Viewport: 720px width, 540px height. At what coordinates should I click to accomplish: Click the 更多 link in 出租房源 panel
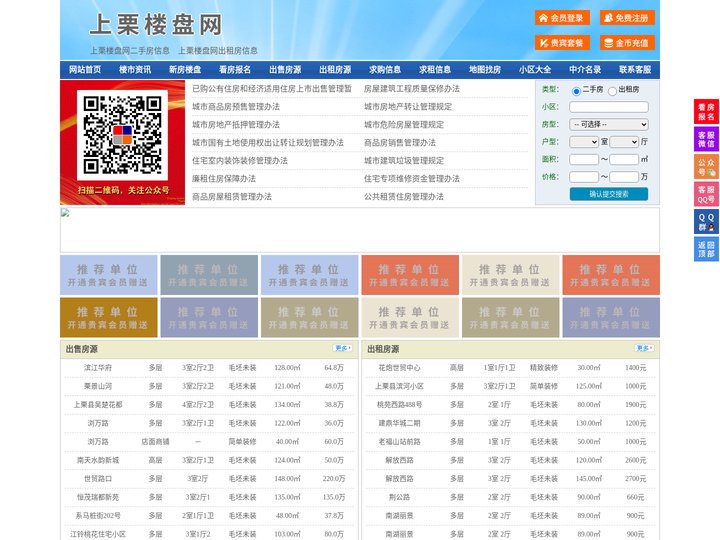[x=644, y=349]
